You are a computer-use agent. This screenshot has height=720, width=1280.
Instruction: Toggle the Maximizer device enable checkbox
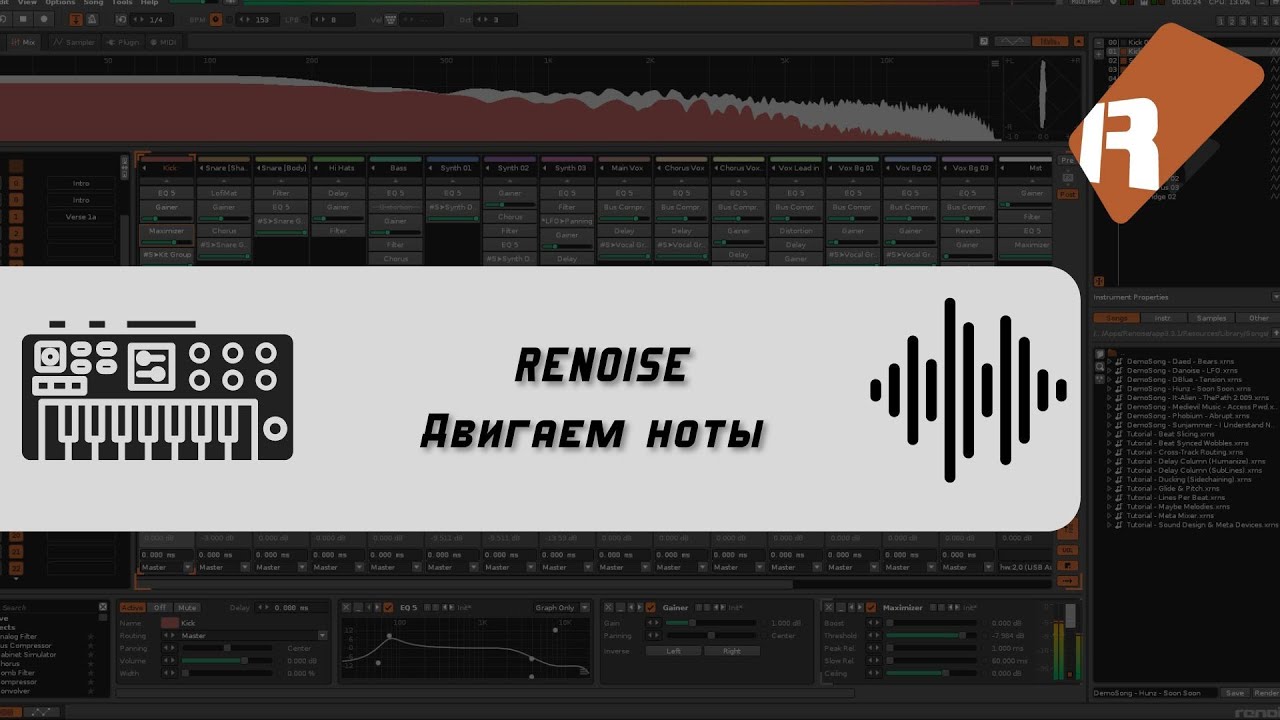click(x=871, y=607)
